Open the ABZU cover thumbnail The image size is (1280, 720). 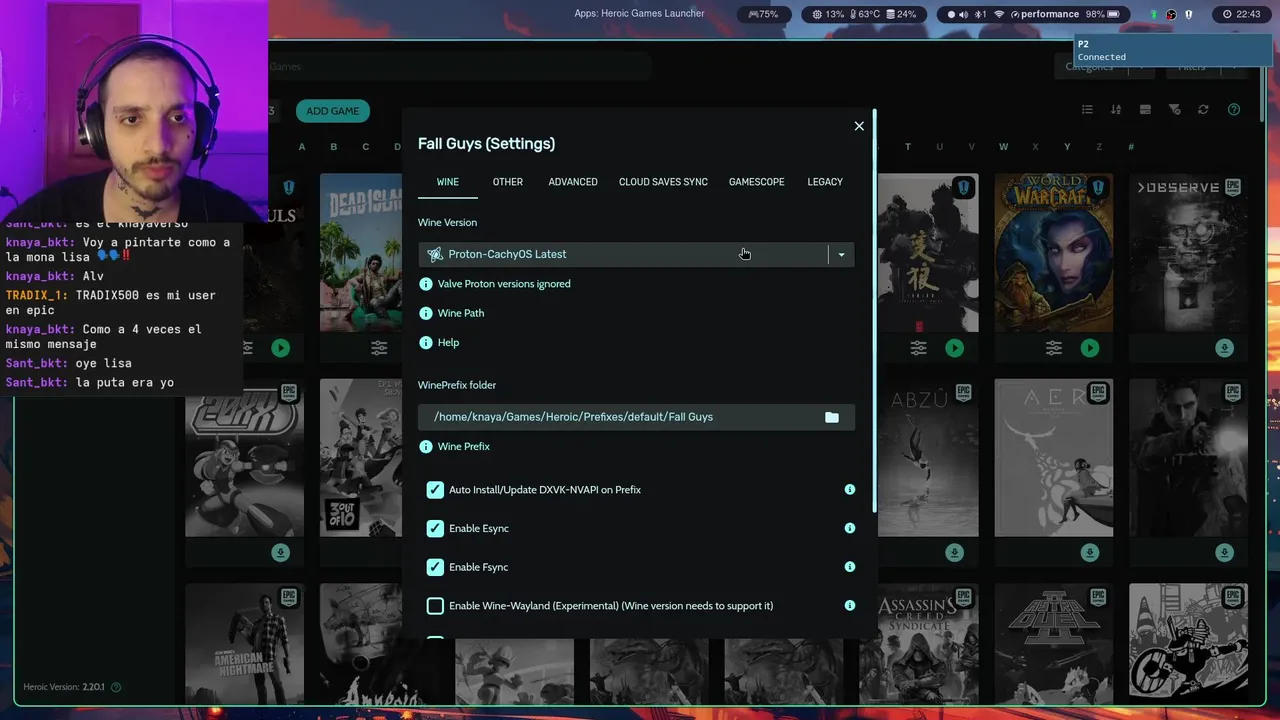point(929,458)
